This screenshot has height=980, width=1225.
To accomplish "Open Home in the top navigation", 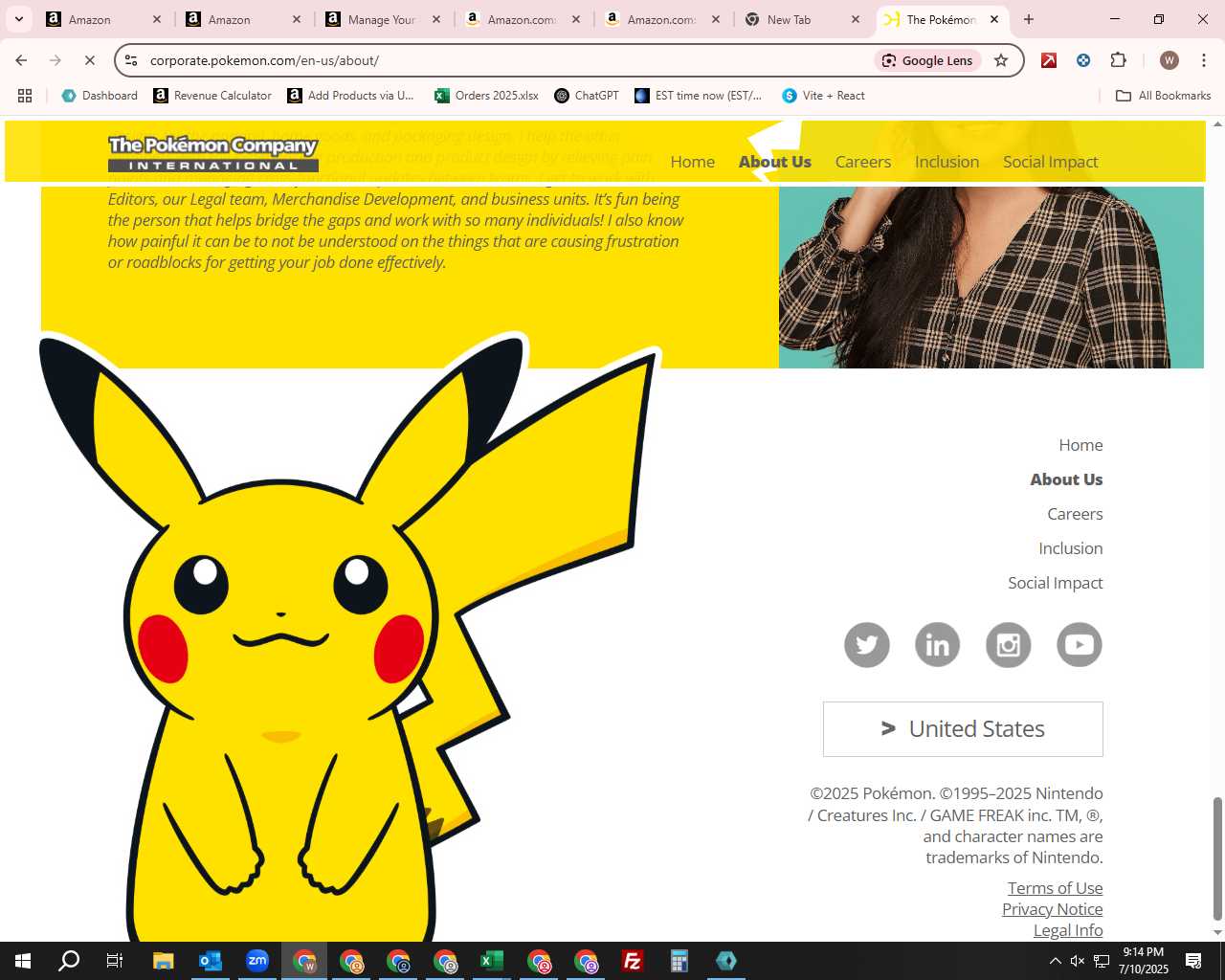I will pos(693,162).
